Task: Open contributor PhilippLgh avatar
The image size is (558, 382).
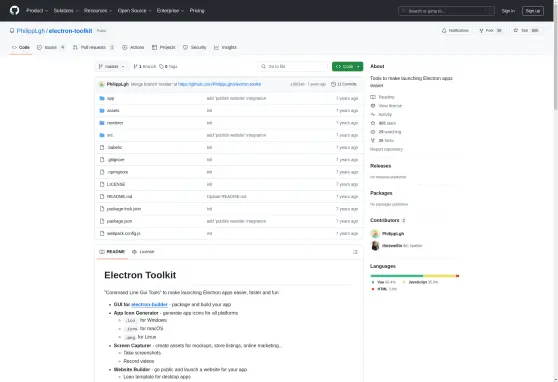Action: point(375,234)
